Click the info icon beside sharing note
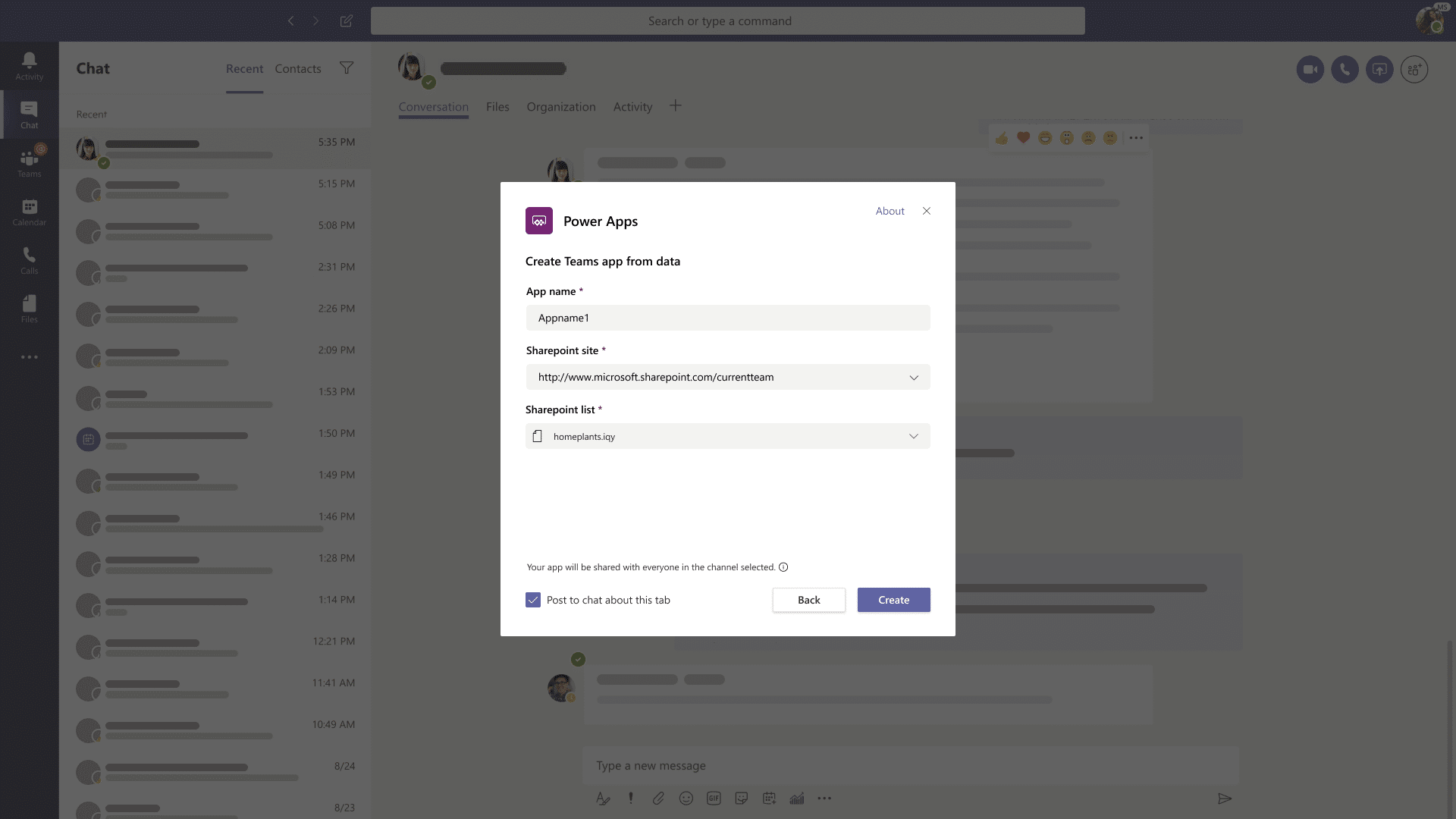The width and height of the screenshot is (1456, 819). 783,567
